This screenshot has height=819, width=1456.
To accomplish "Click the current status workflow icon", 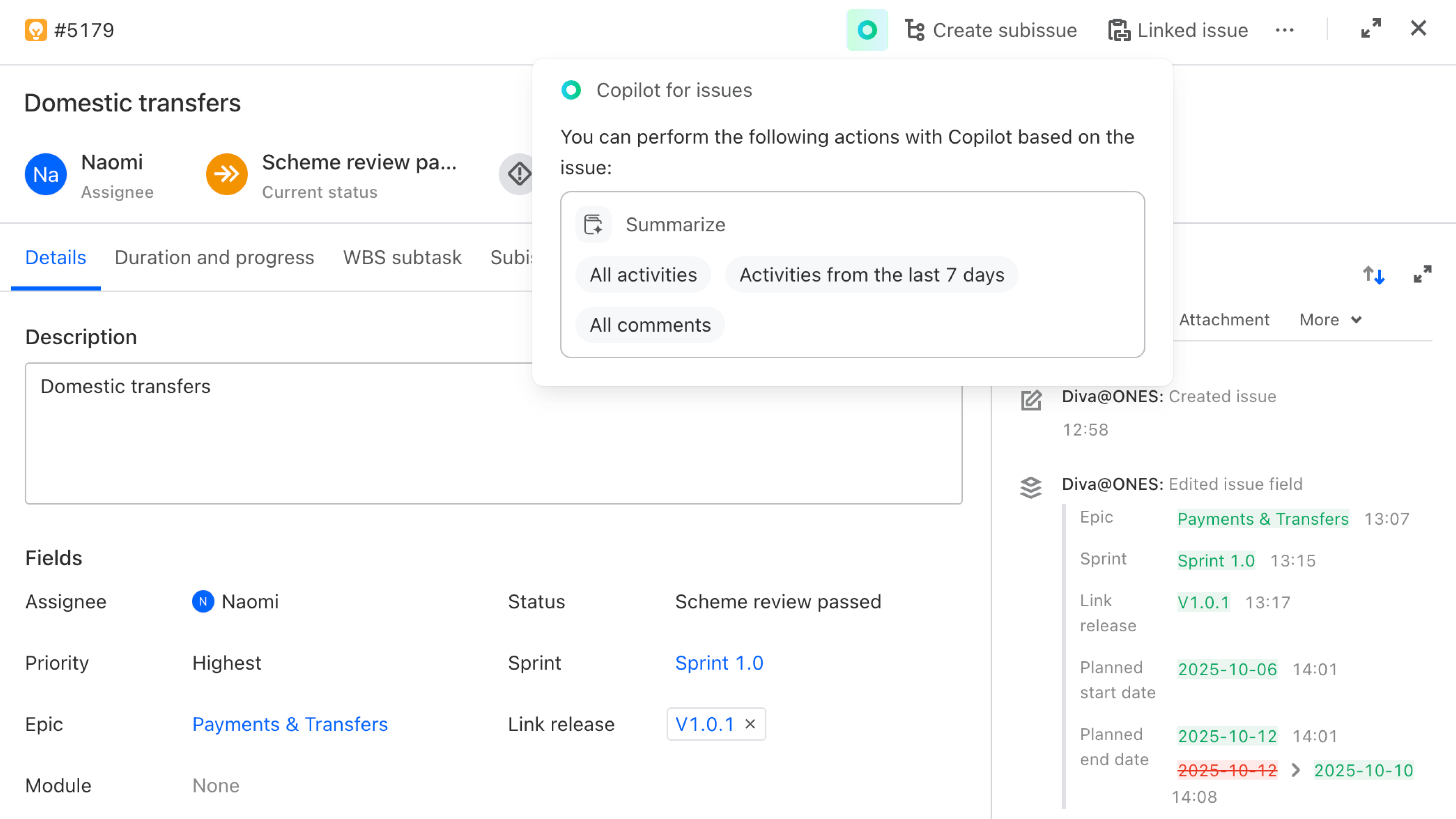I will click(x=226, y=174).
